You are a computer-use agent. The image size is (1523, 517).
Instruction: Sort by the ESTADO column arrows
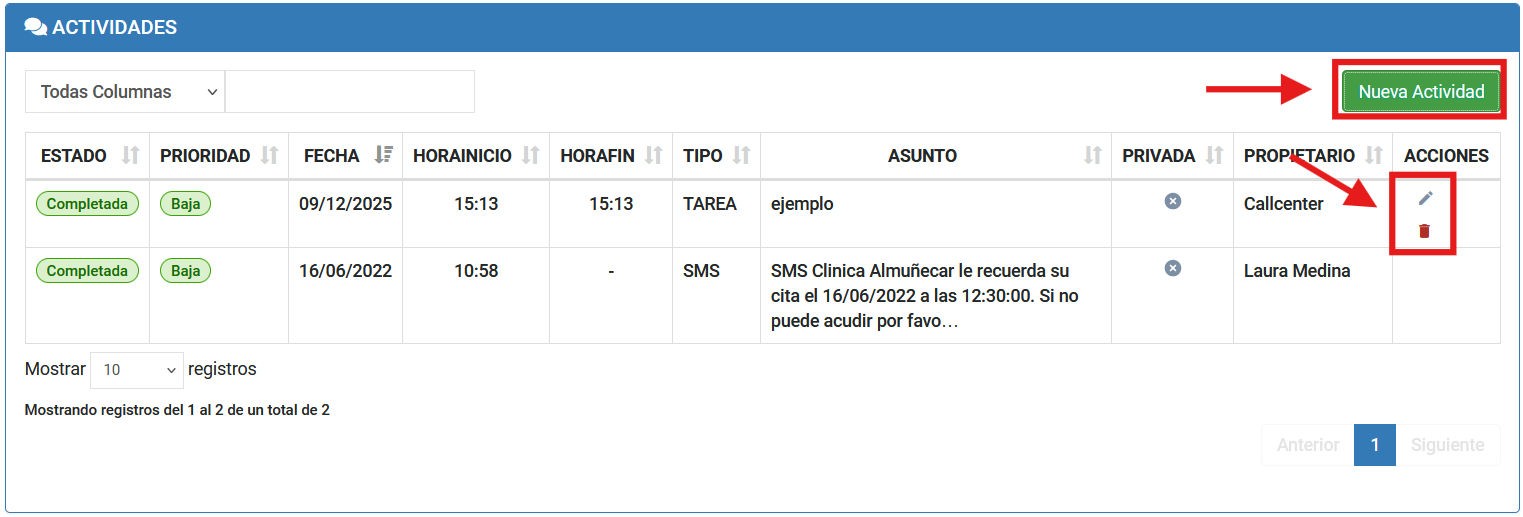click(130, 156)
